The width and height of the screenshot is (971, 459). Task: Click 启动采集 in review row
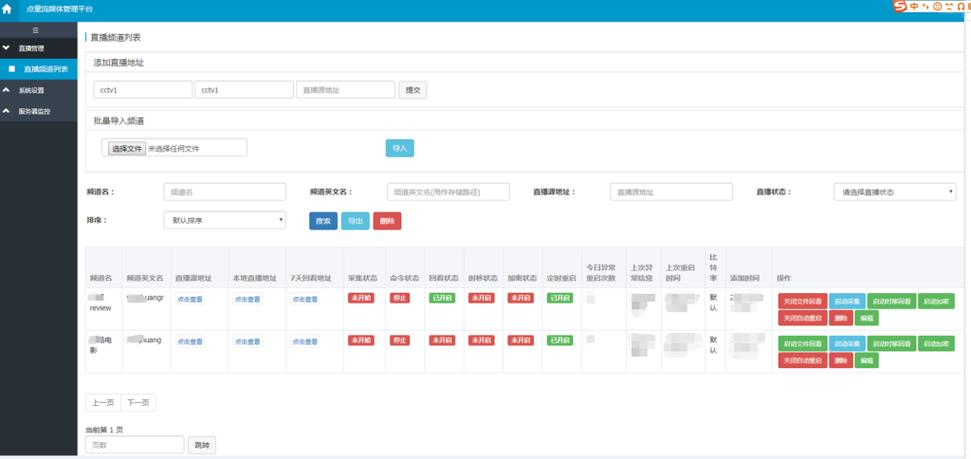point(847,302)
